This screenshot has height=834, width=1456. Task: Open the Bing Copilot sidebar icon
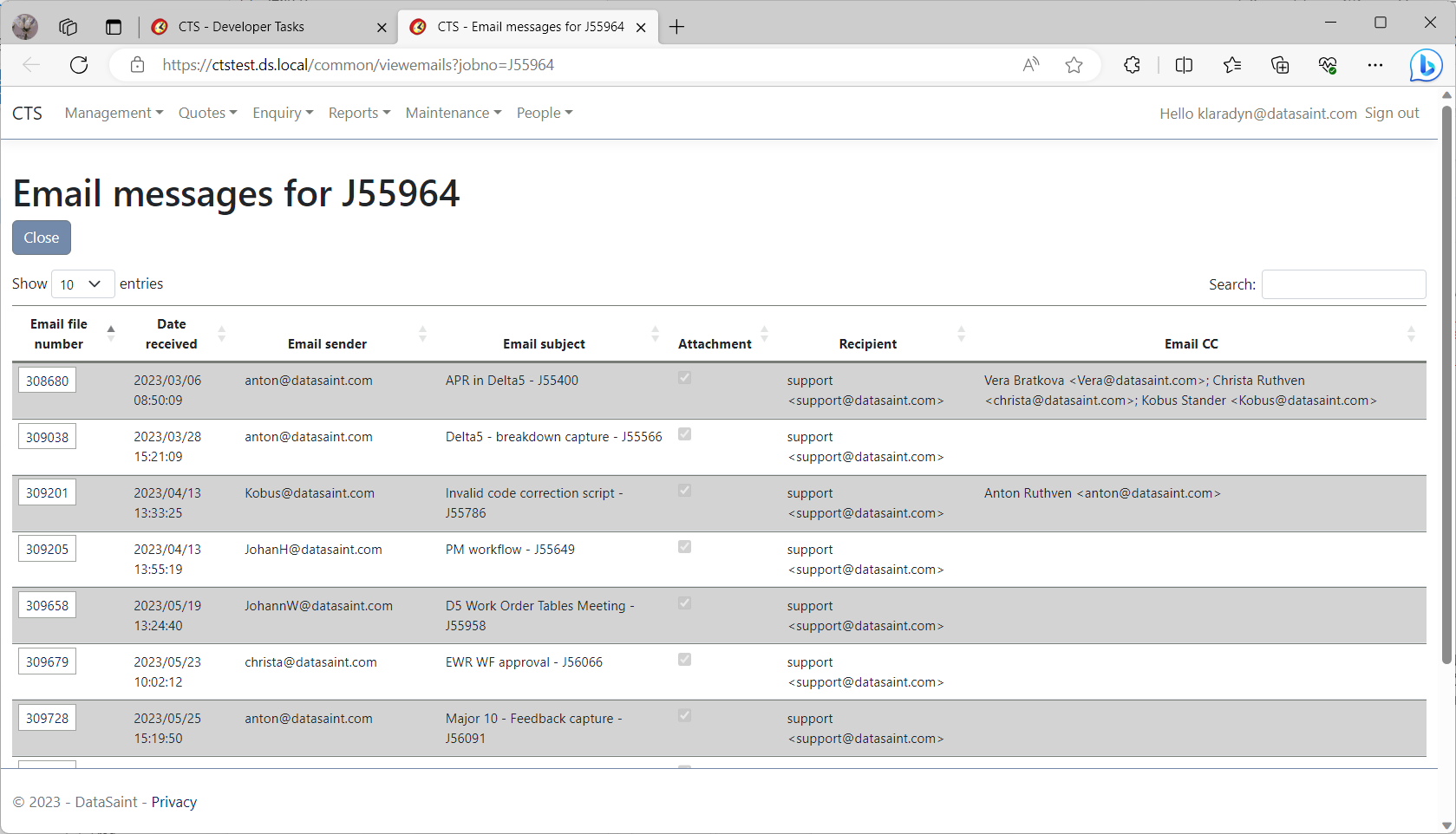1426,66
